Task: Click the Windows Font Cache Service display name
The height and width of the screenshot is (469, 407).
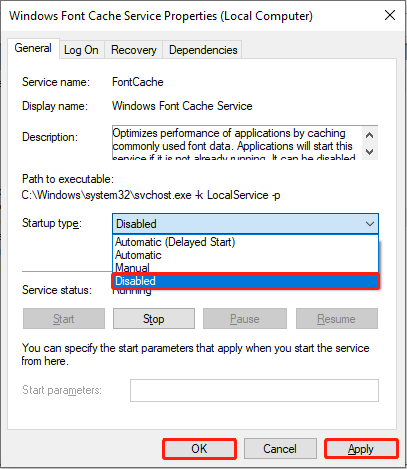Action: (182, 106)
